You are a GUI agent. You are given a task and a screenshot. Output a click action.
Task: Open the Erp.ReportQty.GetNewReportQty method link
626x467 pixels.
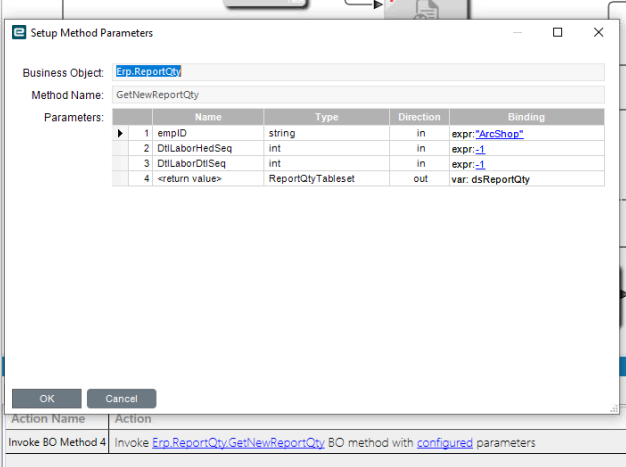point(238,443)
